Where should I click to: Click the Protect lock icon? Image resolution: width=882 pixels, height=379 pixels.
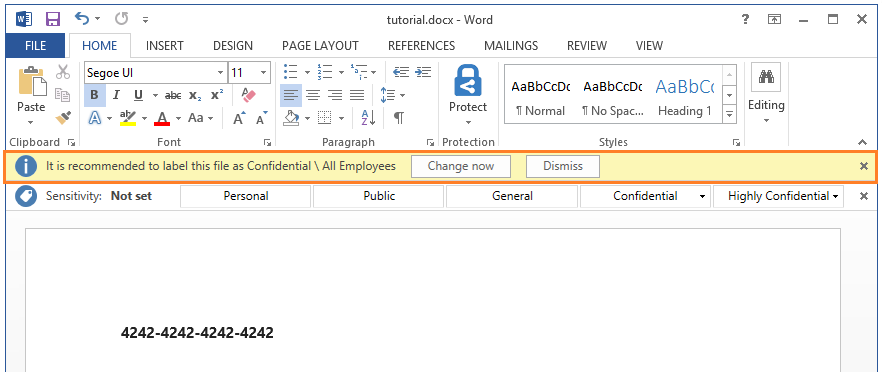pyautogui.click(x=467, y=81)
